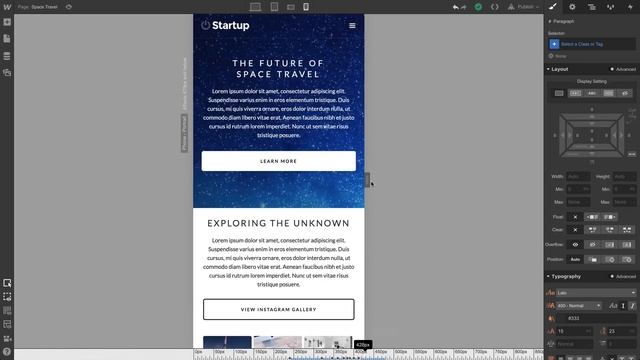The image size is (640, 360).
Task: Set position to relative
Action: 593,260
